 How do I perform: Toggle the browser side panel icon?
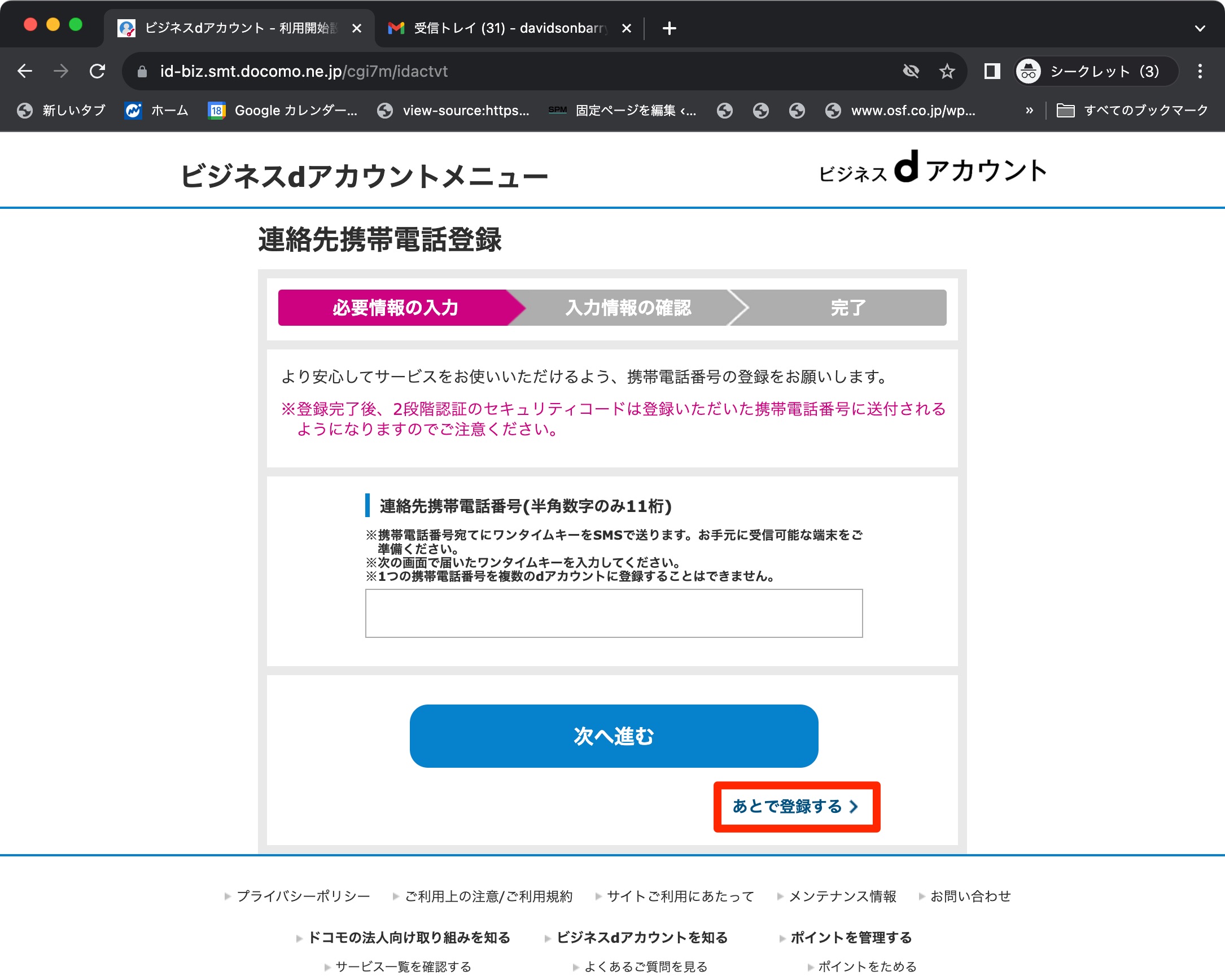pyautogui.click(x=992, y=71)
